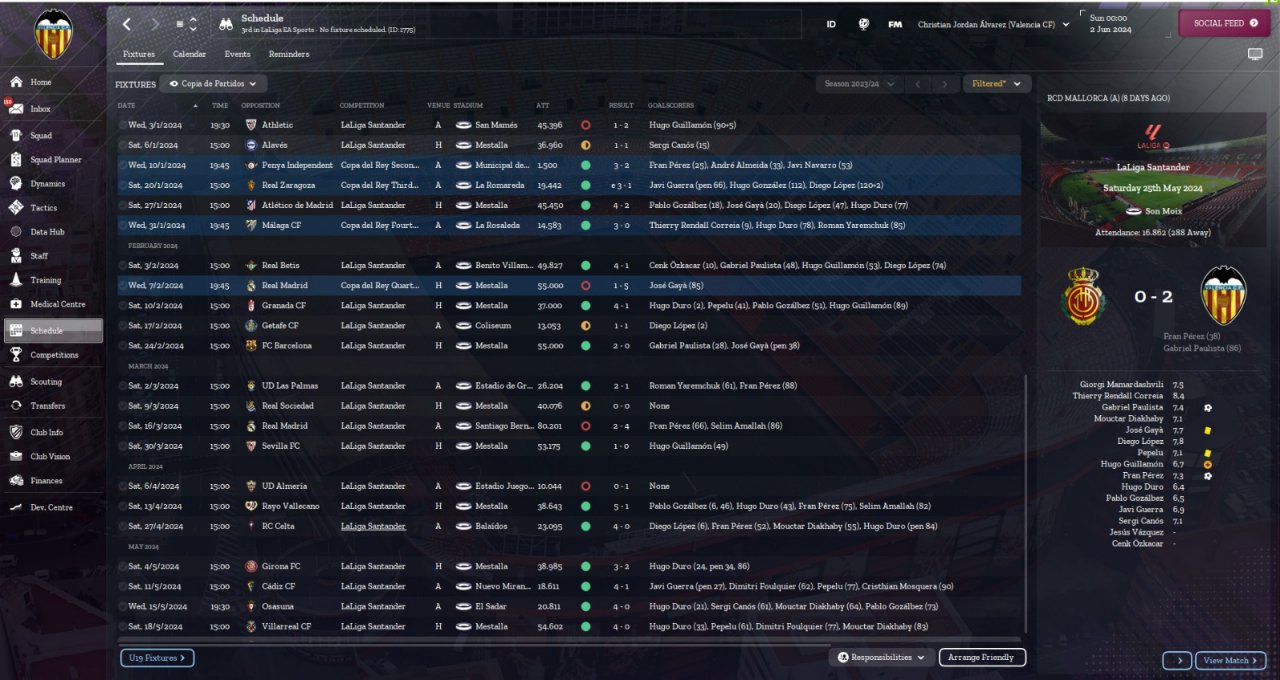
Task: Switch to the Fixtures tab
Action: 139,54
